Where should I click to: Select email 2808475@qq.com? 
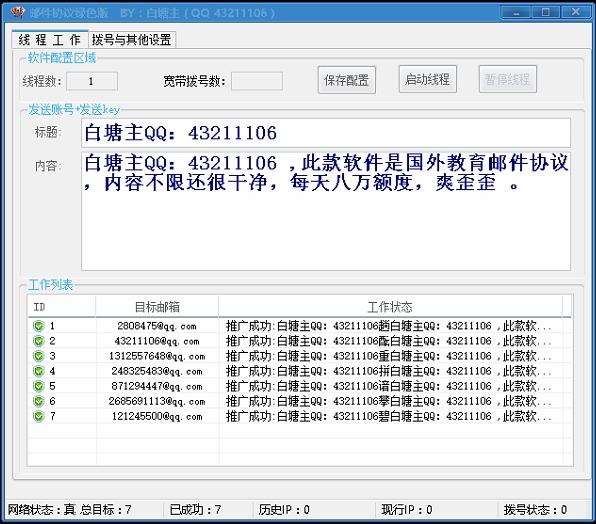(157, 326)
